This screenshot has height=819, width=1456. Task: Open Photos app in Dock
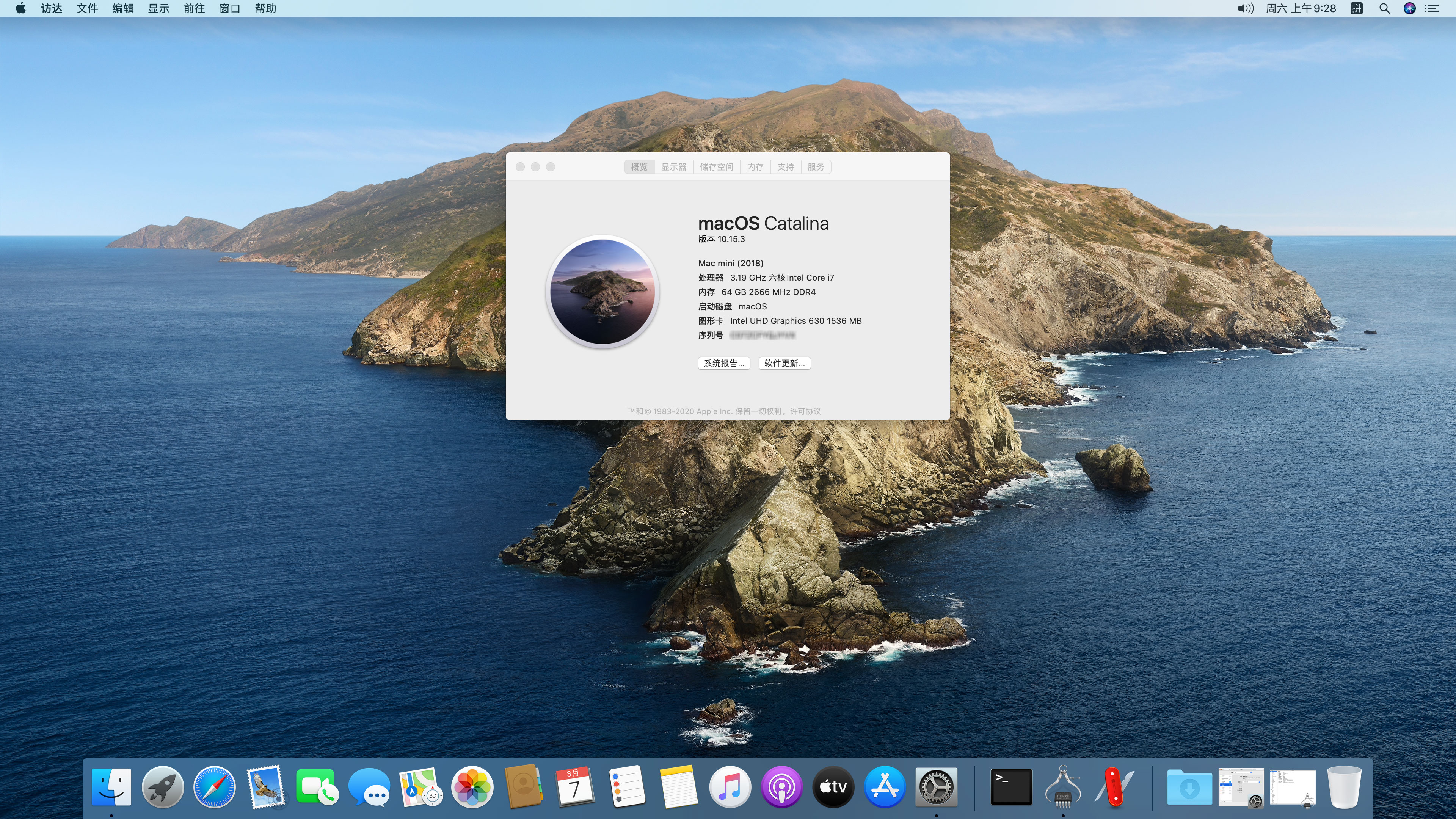pos(472,786)
